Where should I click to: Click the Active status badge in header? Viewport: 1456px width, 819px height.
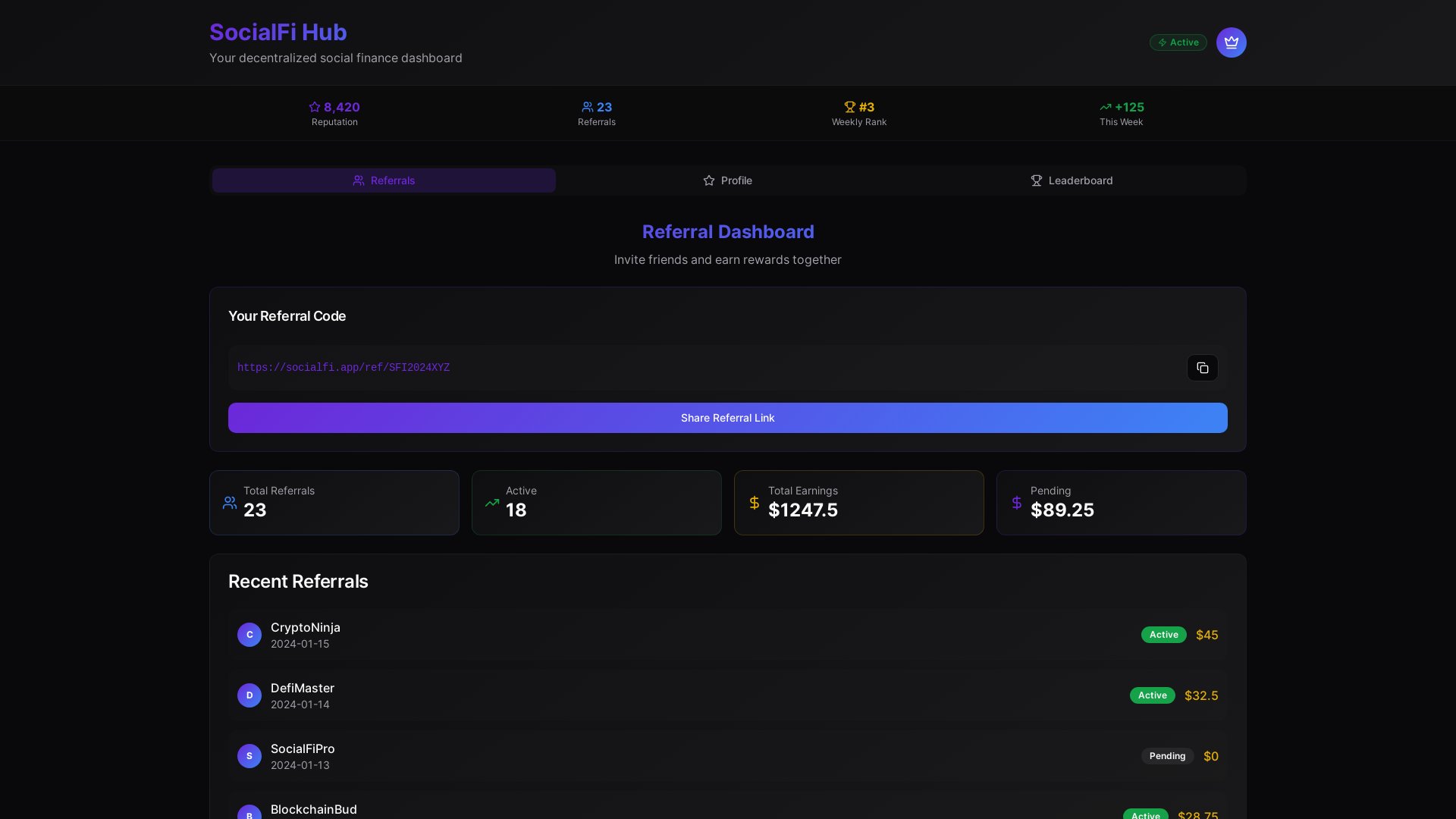pos(1178,42)
